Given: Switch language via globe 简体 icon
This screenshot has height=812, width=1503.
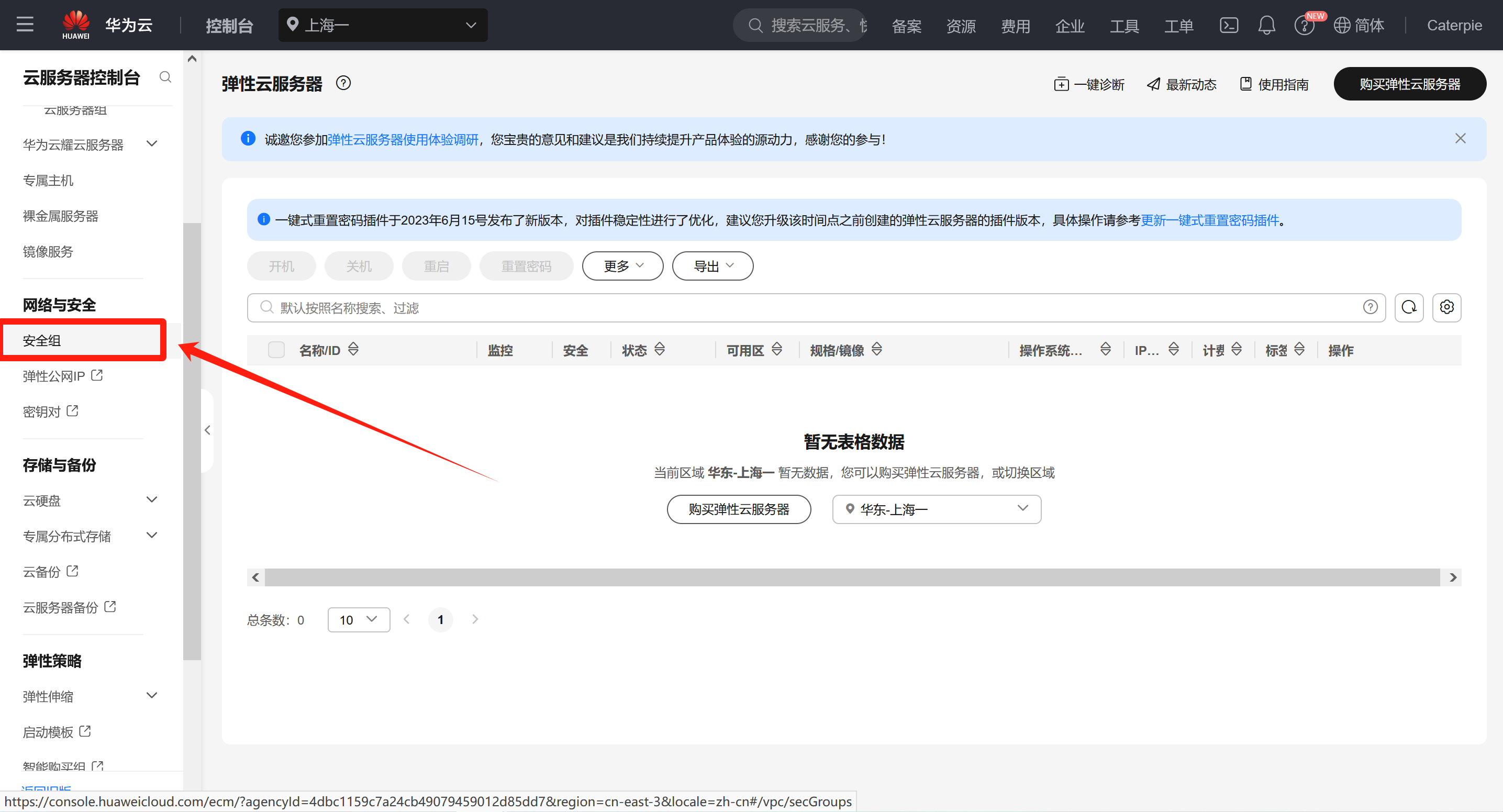Looking at the screenshot, I should pyautogui.click(x=1359, y=25).
